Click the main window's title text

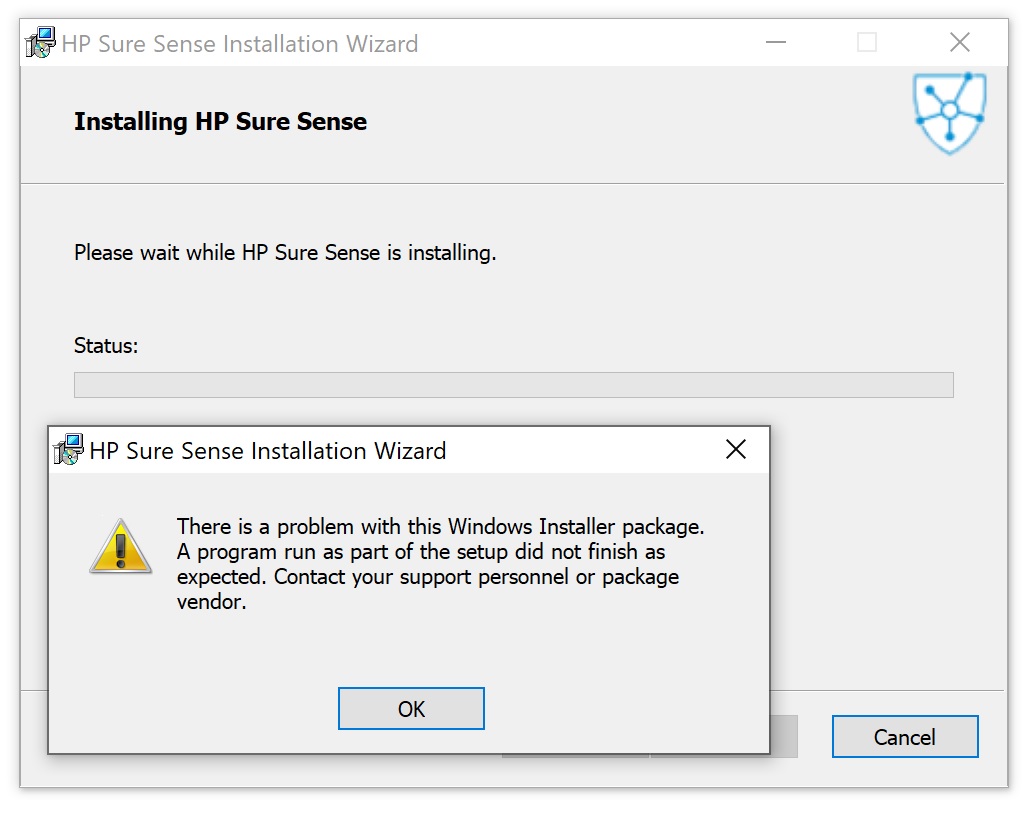coord(239,44)
